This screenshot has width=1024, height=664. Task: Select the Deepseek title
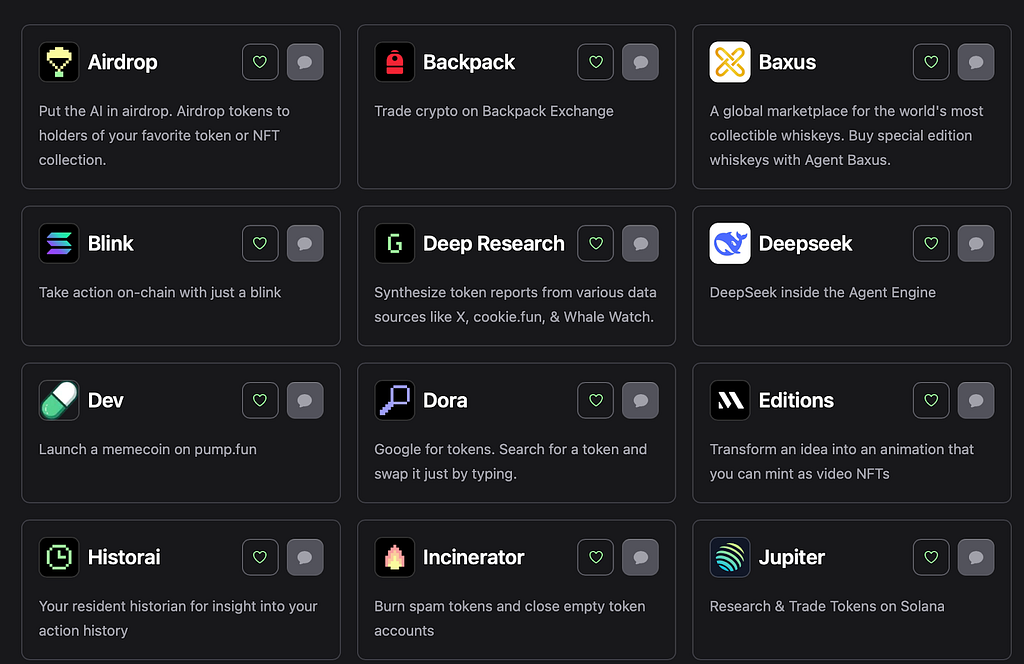805,244
